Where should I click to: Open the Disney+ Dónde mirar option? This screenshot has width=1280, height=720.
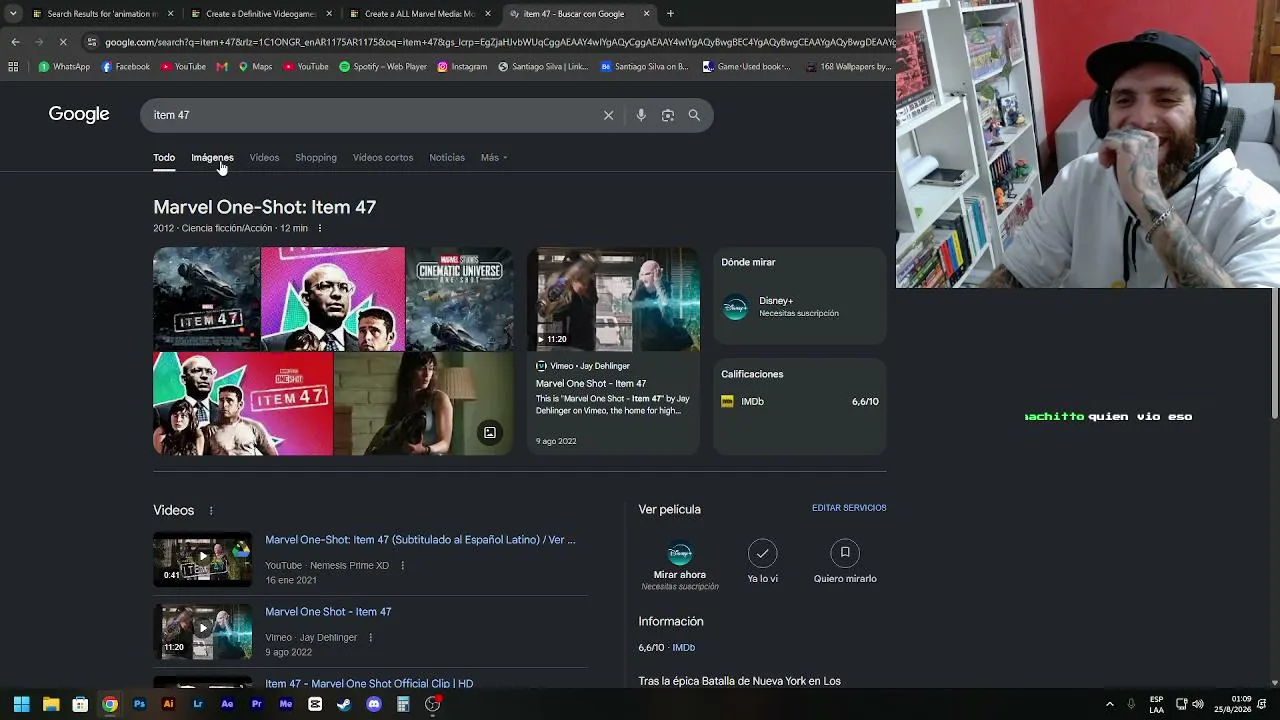pos(799,307)
